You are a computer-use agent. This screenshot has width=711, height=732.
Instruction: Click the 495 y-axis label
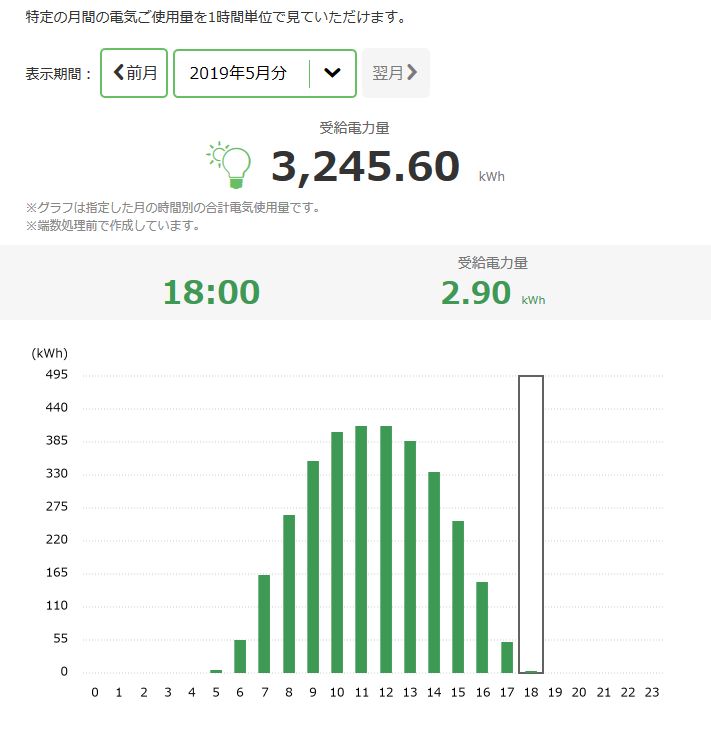[57, 374]
